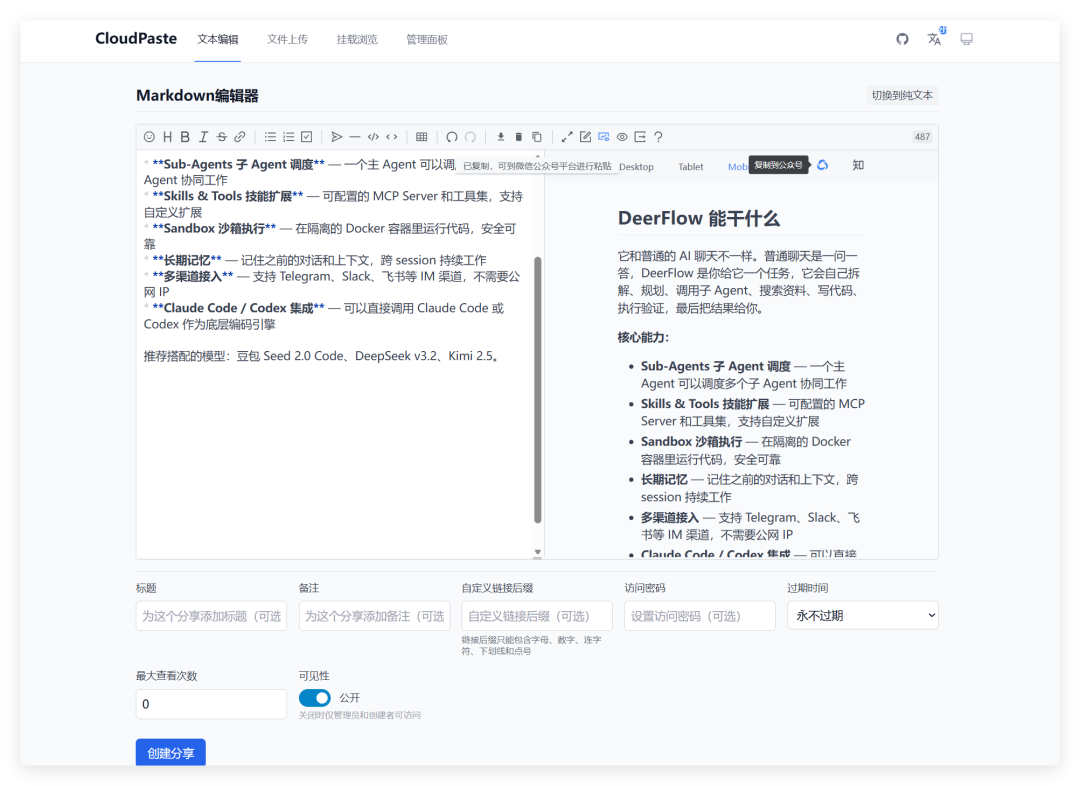
Task: Open the theme mode selector icon
Action: coord(965,38)
